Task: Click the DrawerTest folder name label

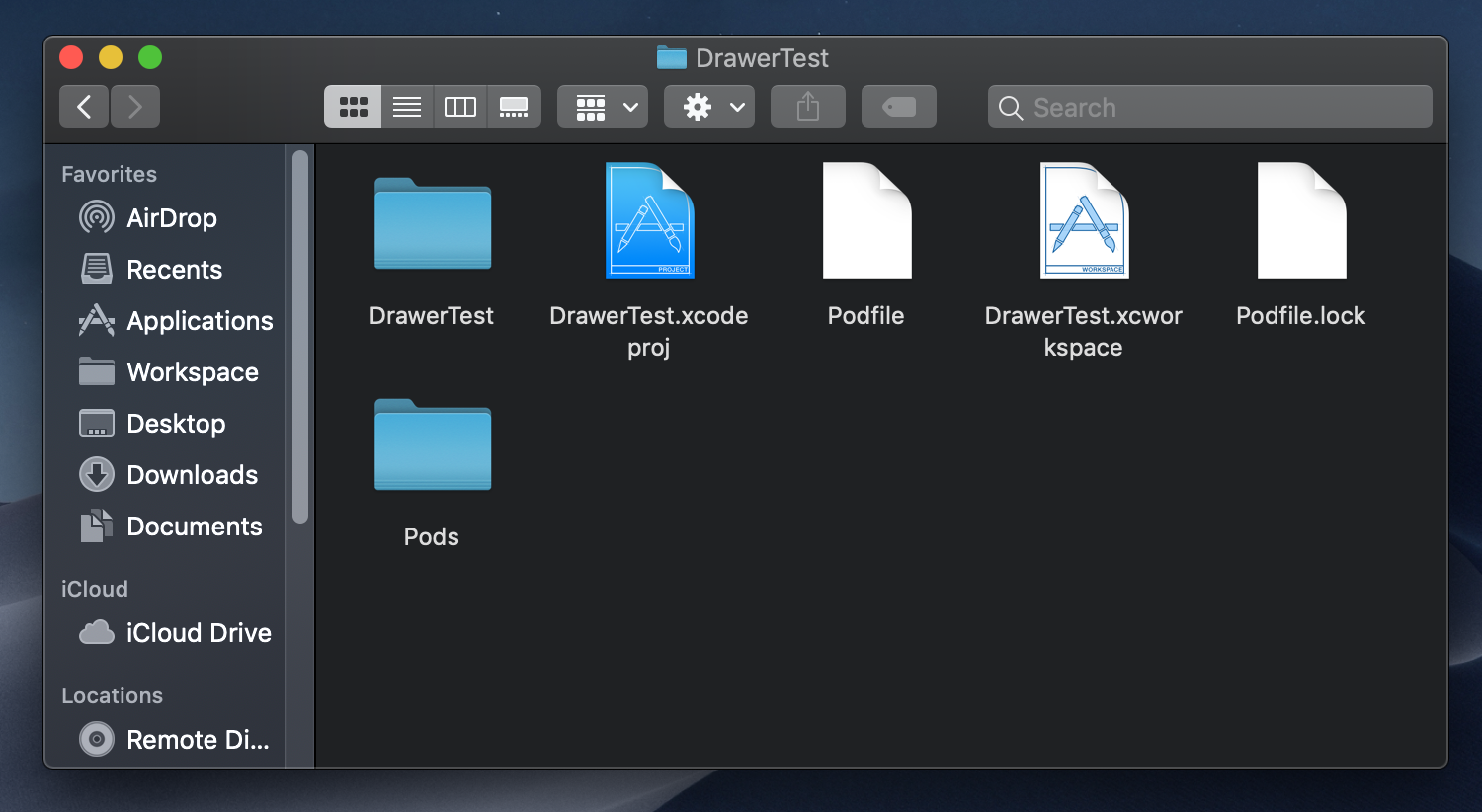Action: point(432,316)
